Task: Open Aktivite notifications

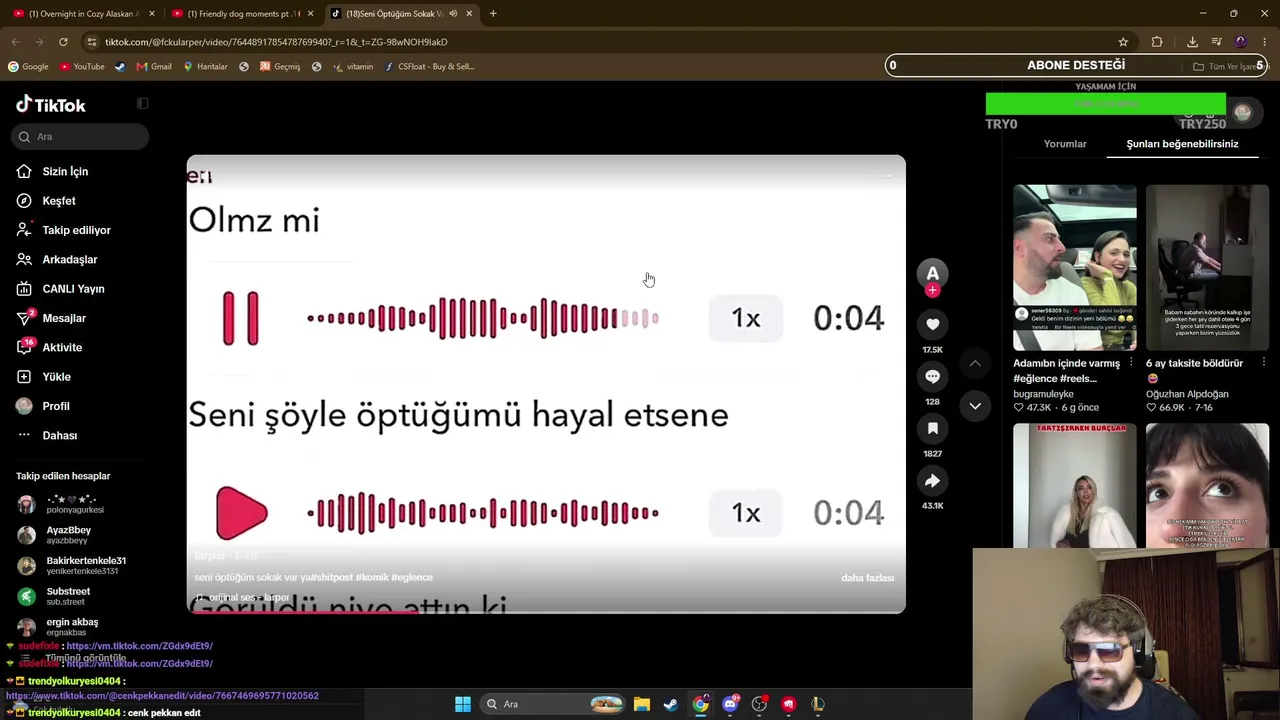Action: pos(62,347)
